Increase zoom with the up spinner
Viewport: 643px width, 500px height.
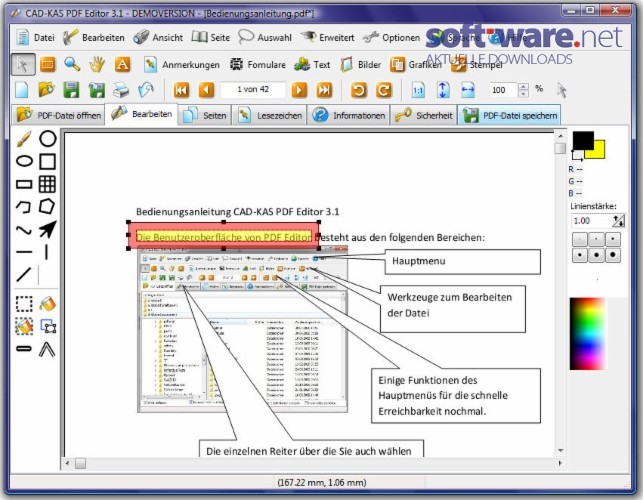tap(523, 87)
